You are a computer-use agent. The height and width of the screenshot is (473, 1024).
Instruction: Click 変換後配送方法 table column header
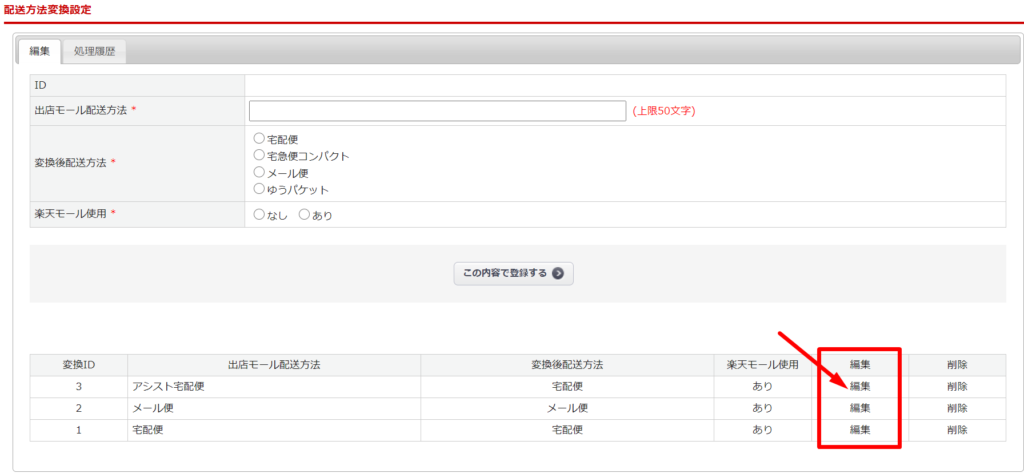(x=567, y=365)
